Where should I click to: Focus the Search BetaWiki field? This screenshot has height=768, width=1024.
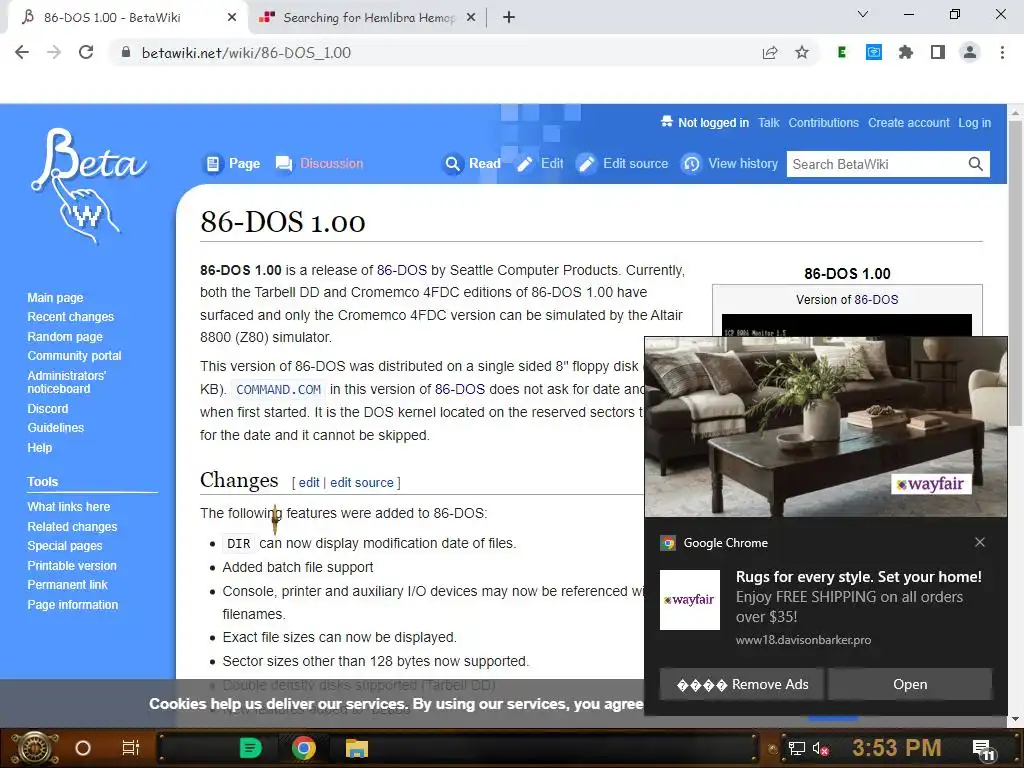click(x=875, y=164)
